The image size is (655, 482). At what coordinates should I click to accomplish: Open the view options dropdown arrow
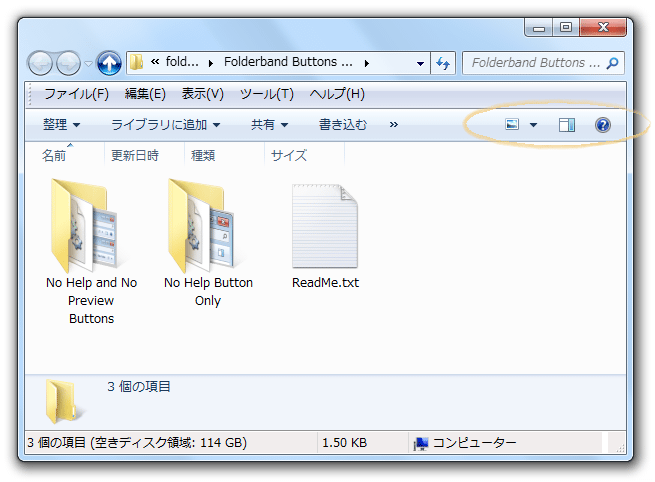point(533,125)
